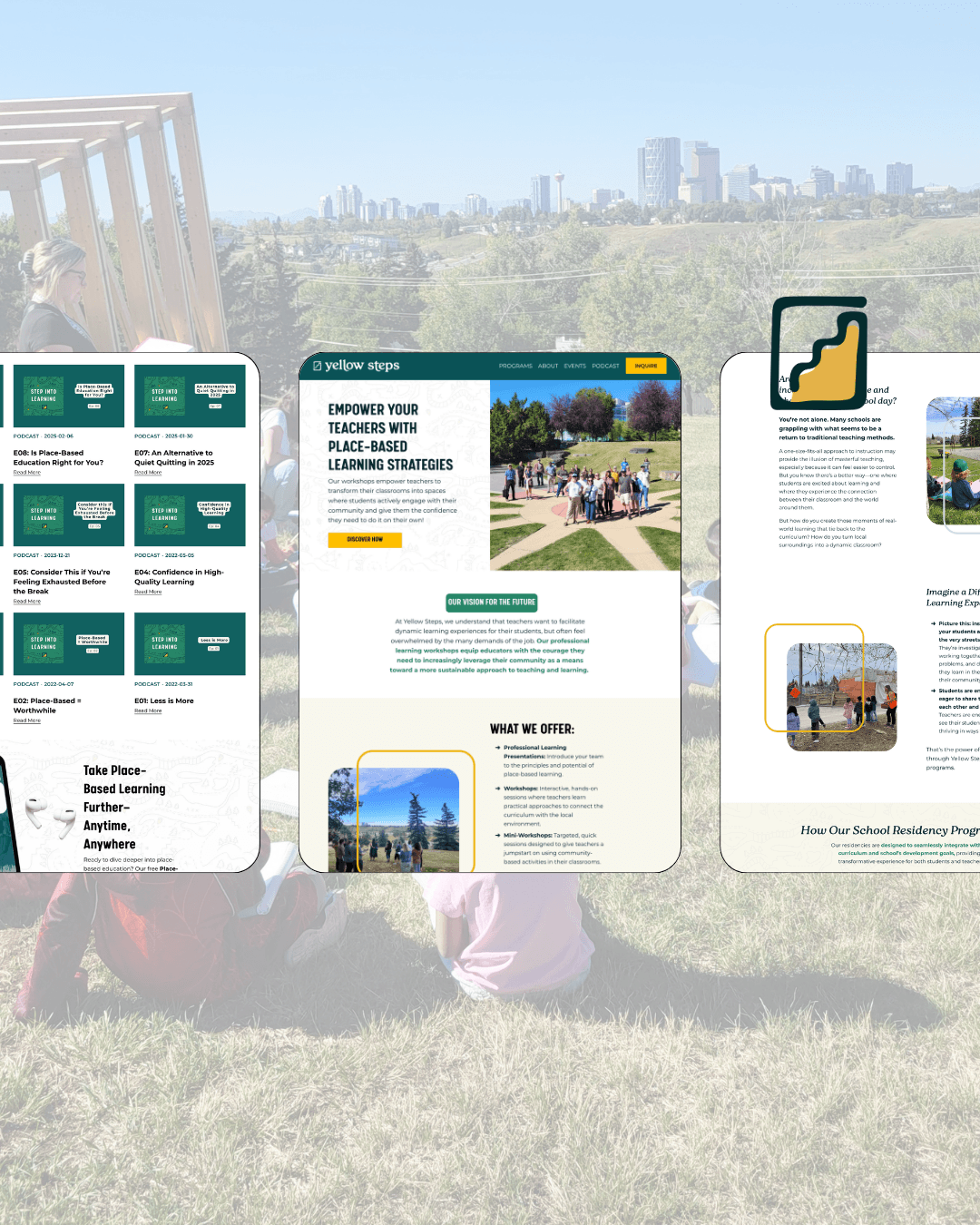Click the E05 Feeling Exhausted podcast thumbnail
This screenshot has width=980, height=1225.
click(x=69, y=514)
